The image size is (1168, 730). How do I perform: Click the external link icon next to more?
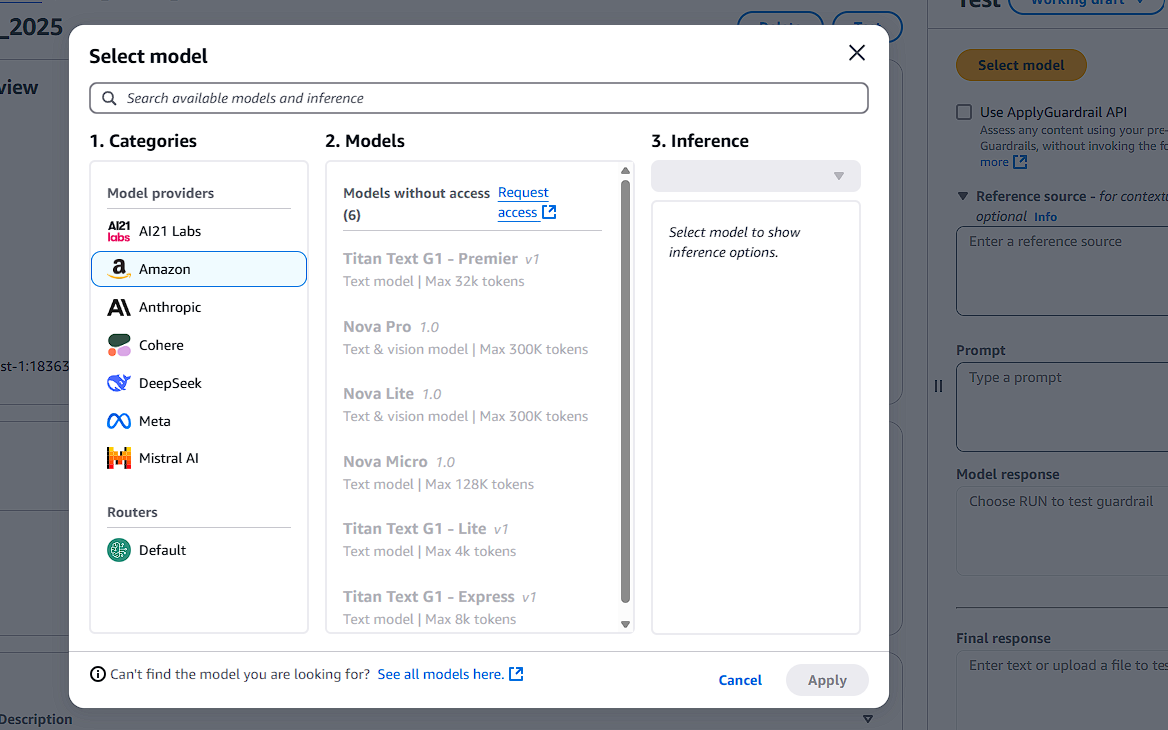pos(1020,162)
